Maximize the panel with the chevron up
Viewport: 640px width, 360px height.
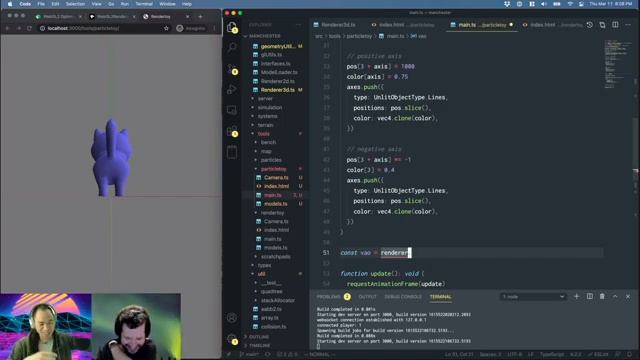click(x=615, y=297)
